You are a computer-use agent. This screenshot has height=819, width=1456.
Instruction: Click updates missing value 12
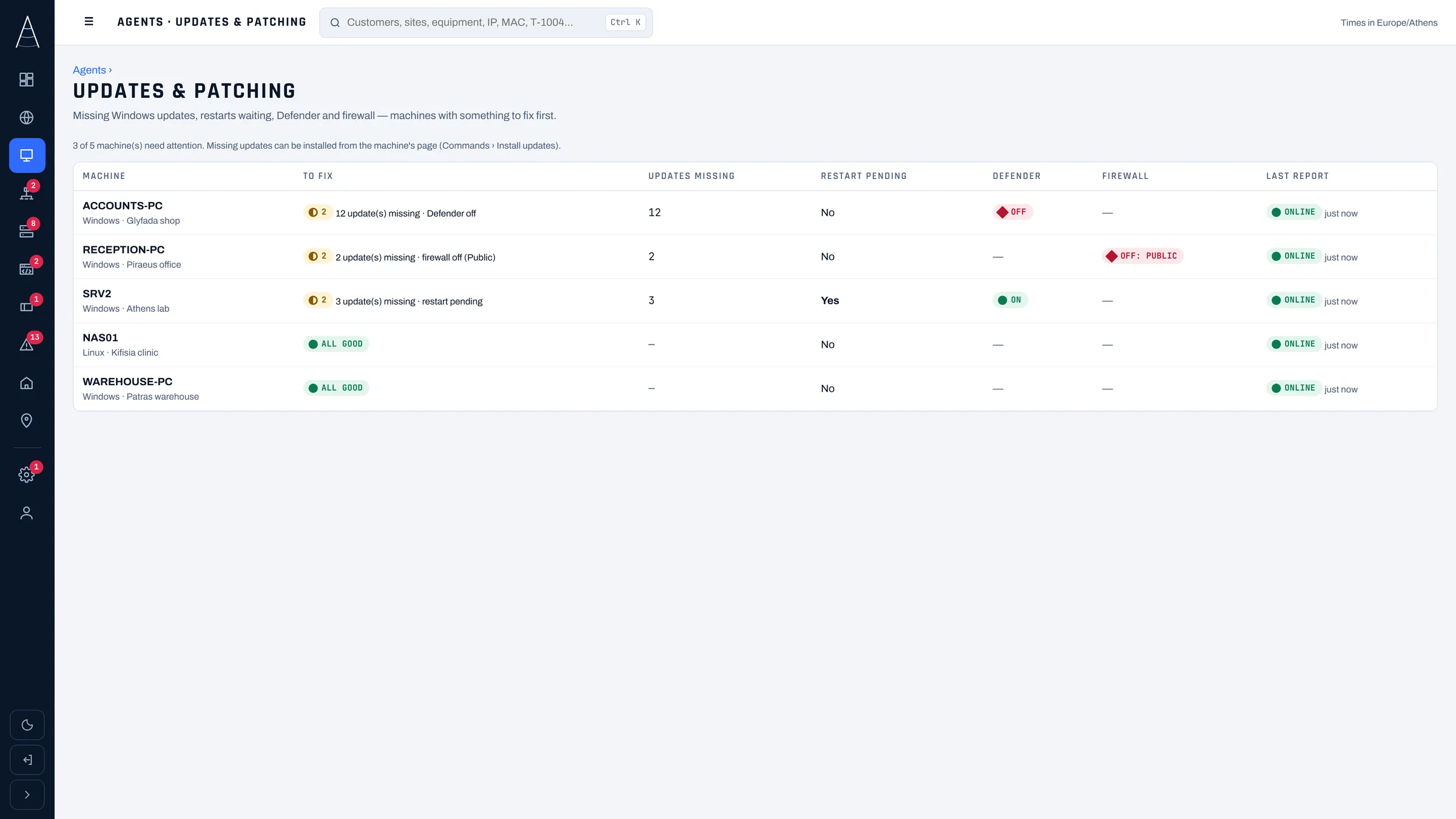pyautogui.click(x=654, y=212)
